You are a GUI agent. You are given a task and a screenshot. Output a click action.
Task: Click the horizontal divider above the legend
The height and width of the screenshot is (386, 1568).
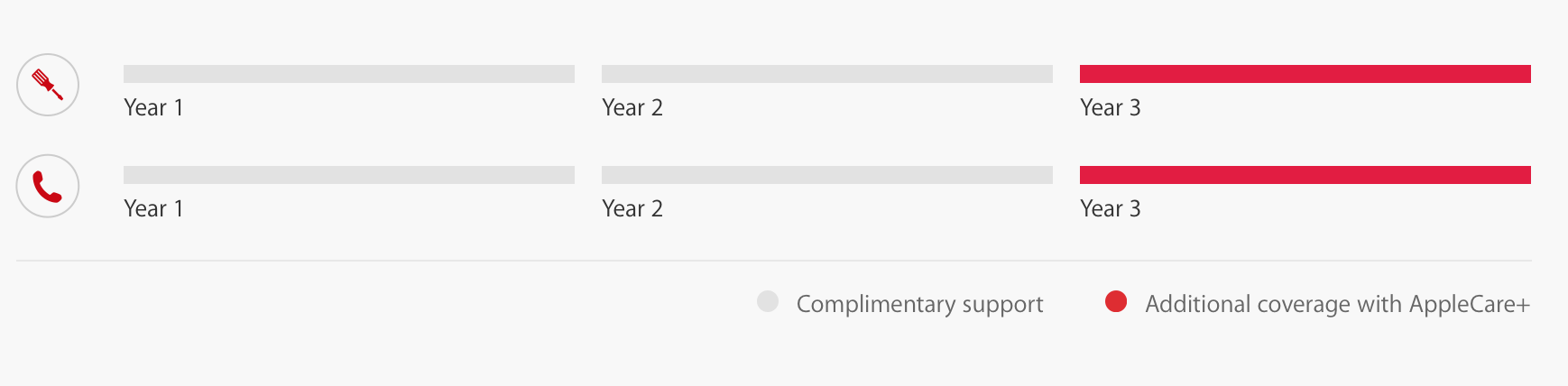pos(774,261)
